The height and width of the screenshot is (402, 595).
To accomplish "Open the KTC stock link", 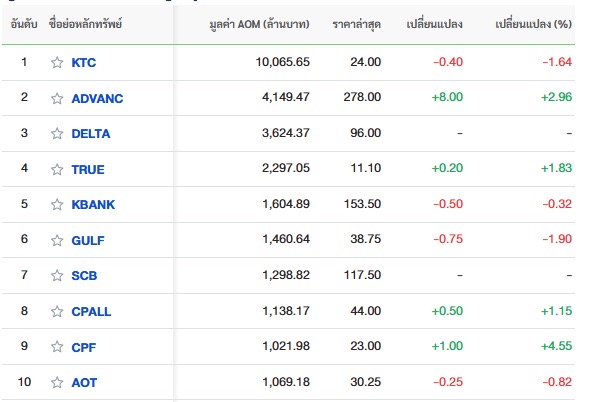I will pyautogui.click(x=83, y=62).
